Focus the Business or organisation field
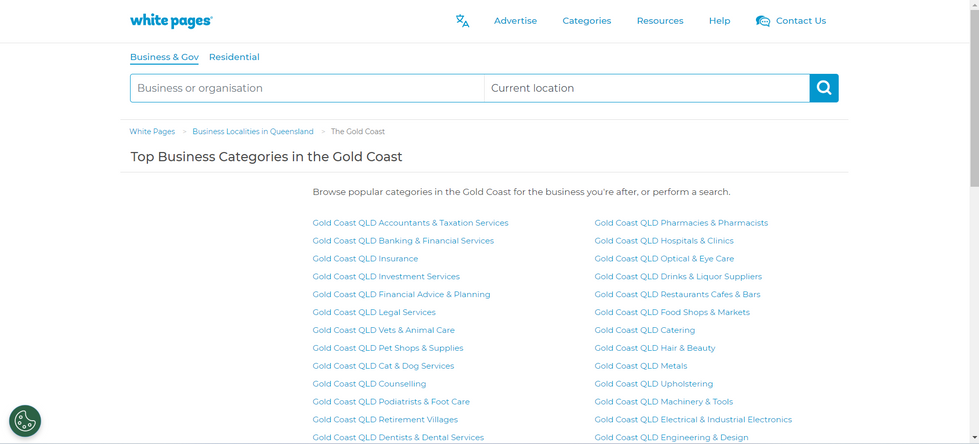The width and height of the screenshot is (979, 444). point(307,88)
